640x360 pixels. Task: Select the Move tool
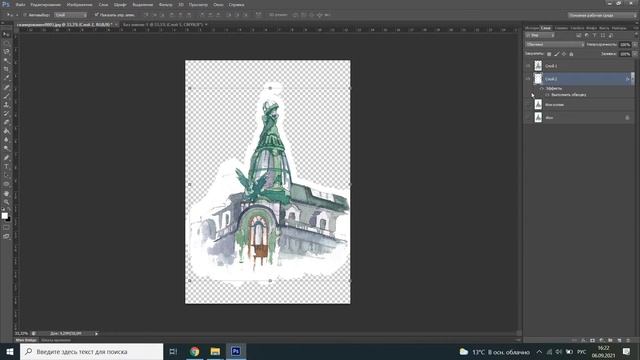6,34
